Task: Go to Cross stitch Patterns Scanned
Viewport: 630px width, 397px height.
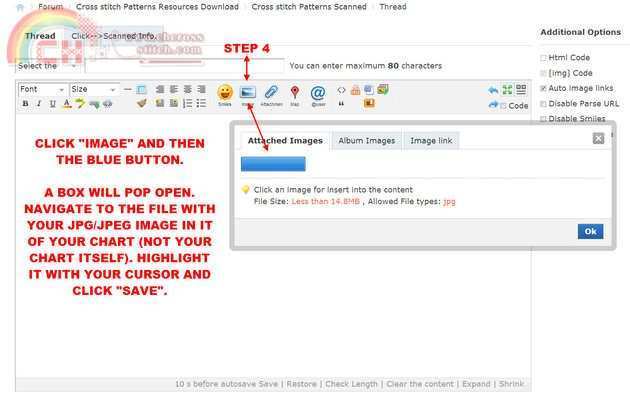Action: click(x=309, y=7)
